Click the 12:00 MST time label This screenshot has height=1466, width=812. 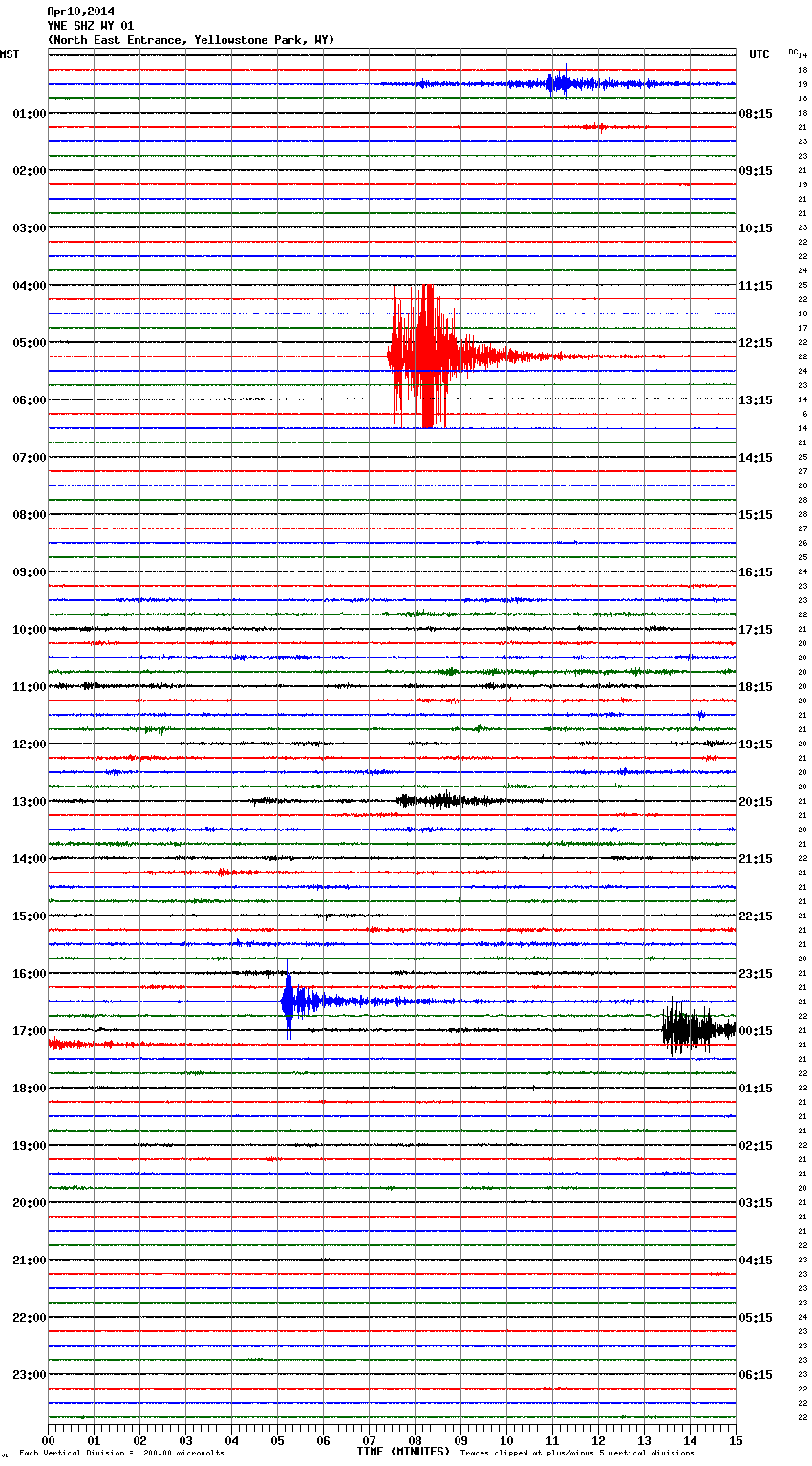(x=30, y=744)
